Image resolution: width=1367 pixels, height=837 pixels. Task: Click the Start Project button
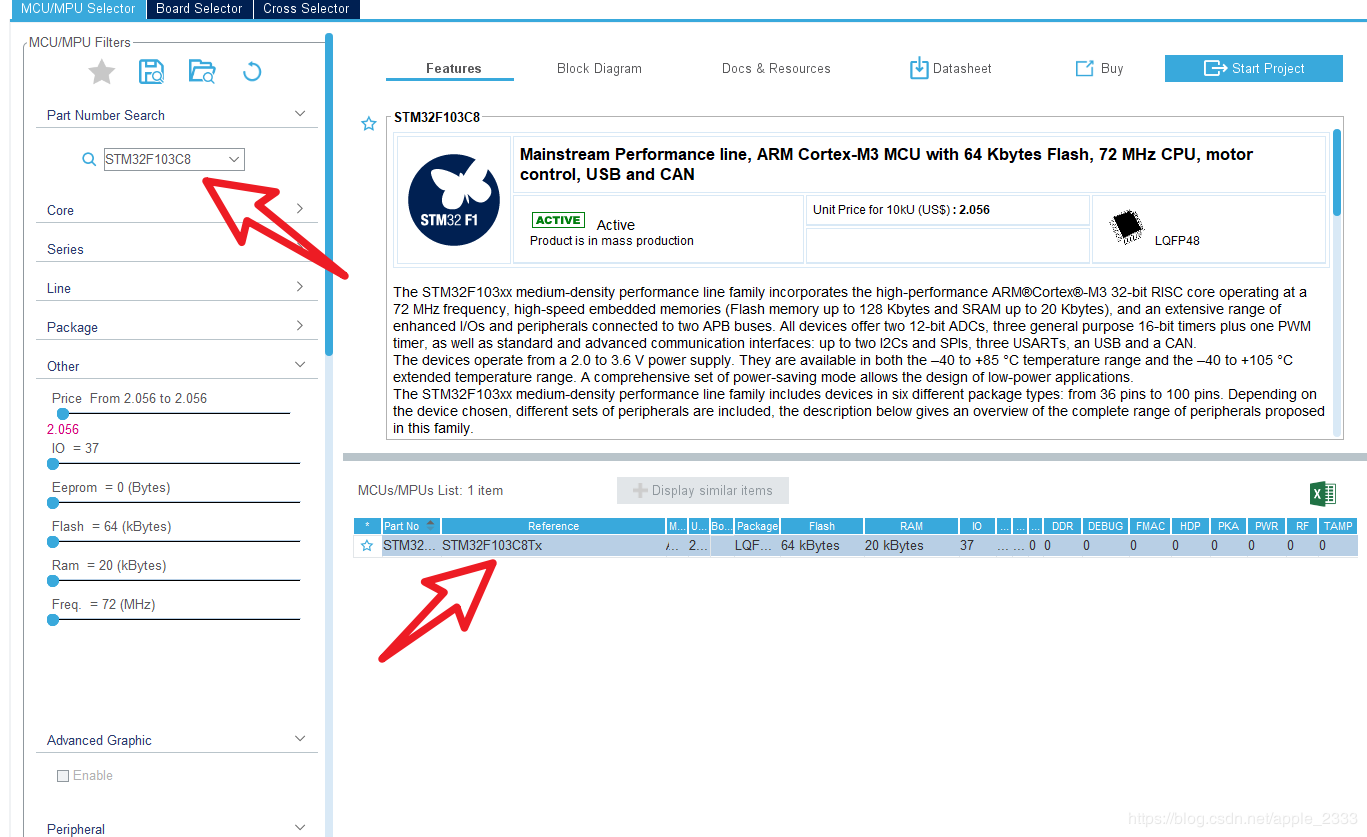[1254, 68]
